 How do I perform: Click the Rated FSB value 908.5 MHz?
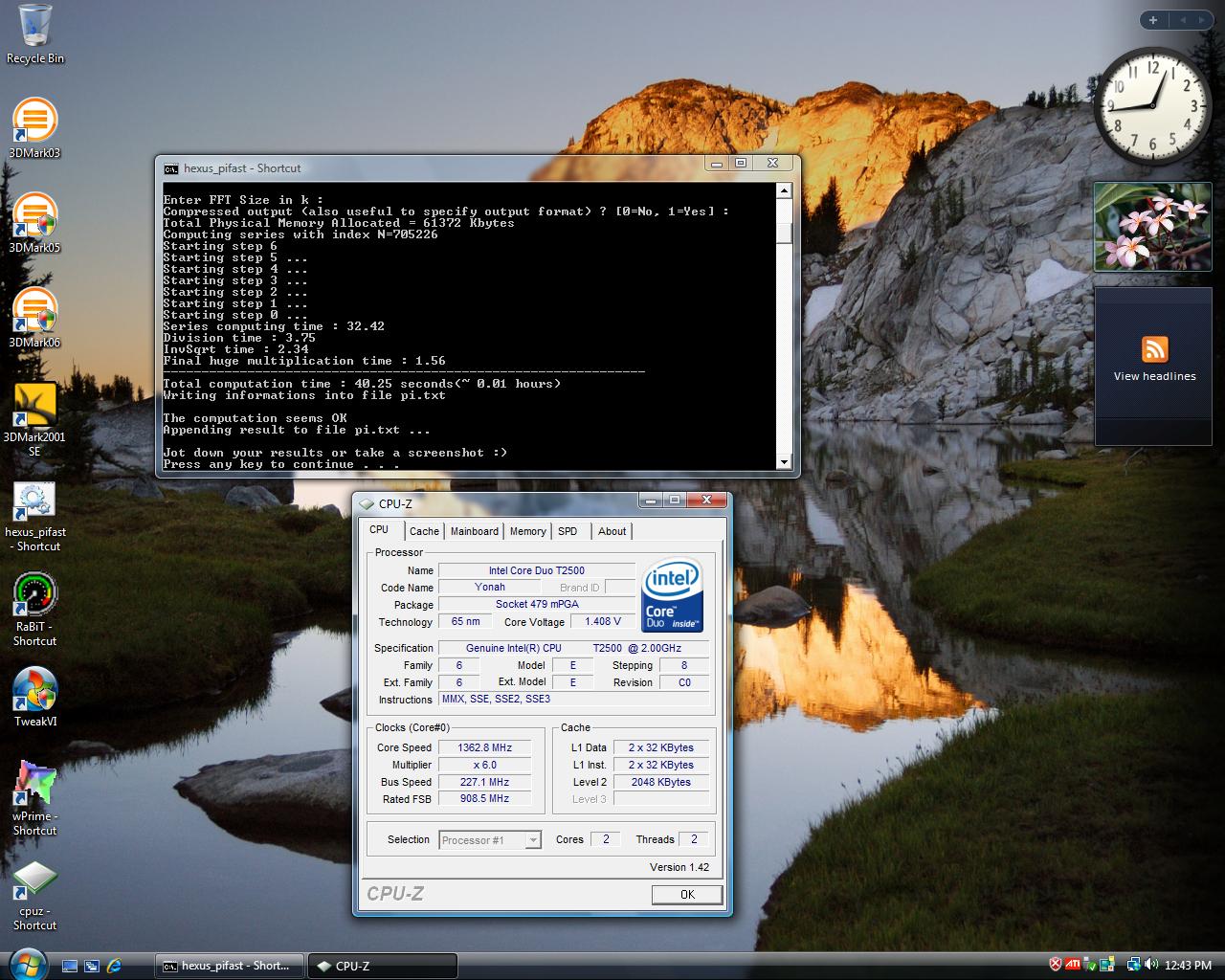[x=484, y=798]
